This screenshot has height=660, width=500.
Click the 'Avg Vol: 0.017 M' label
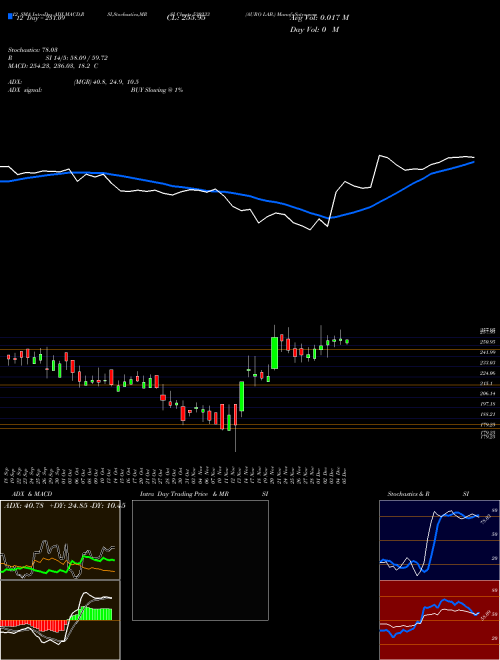point(319,17)
